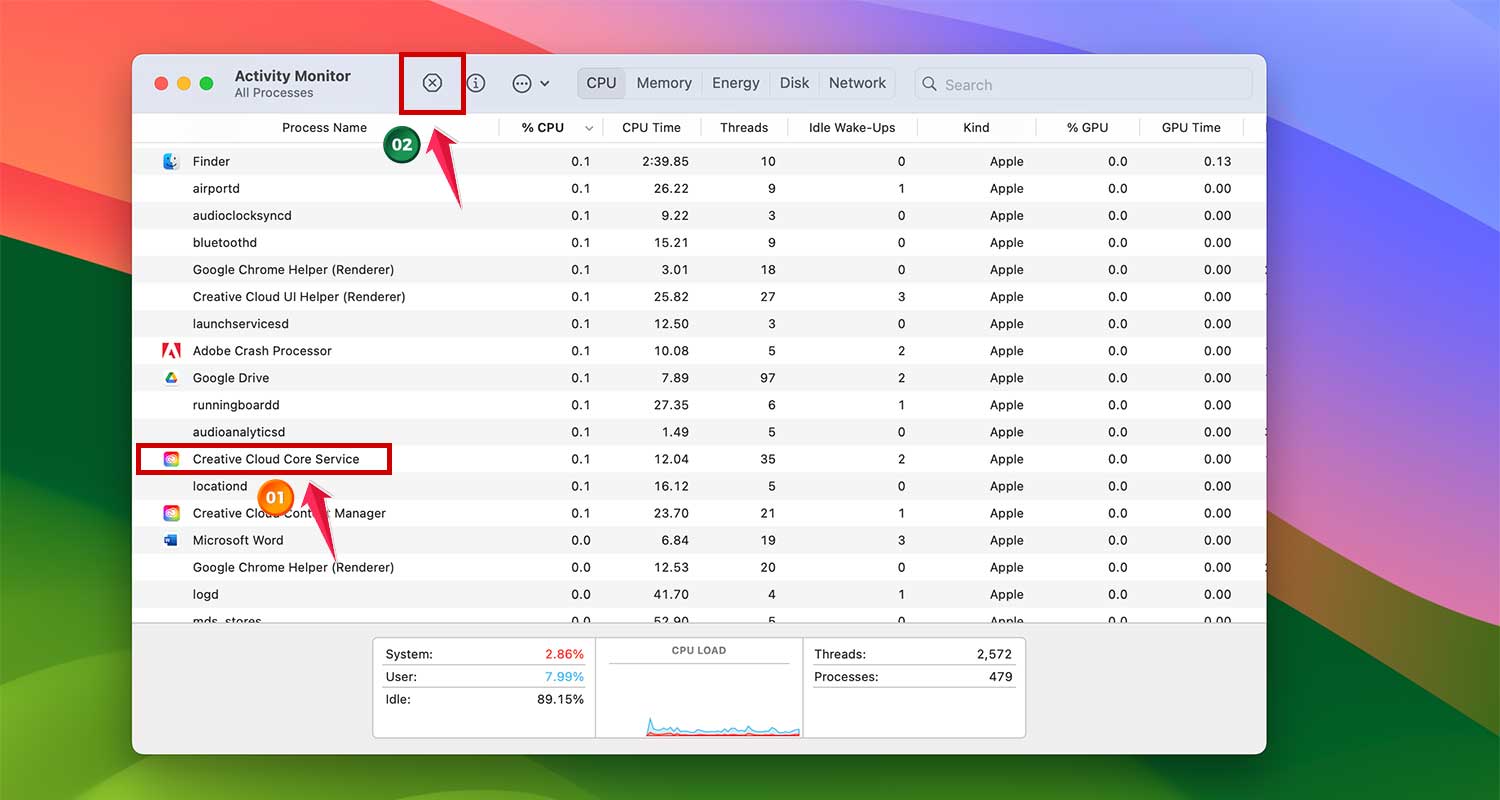Click the Creative Cloud Content Manager icon
This screenshot has height=800, width=1500.
click(170, 513)
